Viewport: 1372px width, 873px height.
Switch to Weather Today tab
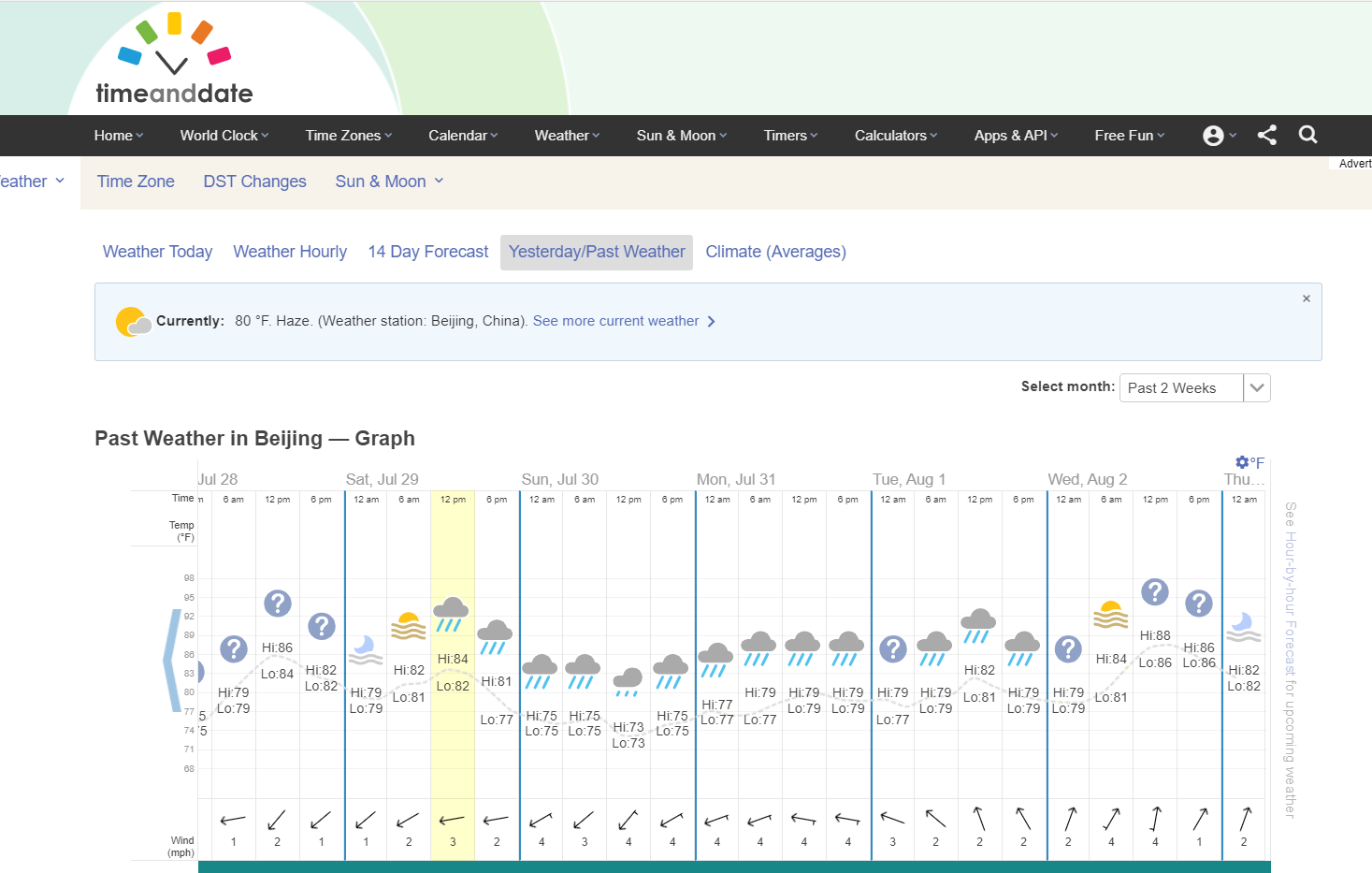coord(157,252)
